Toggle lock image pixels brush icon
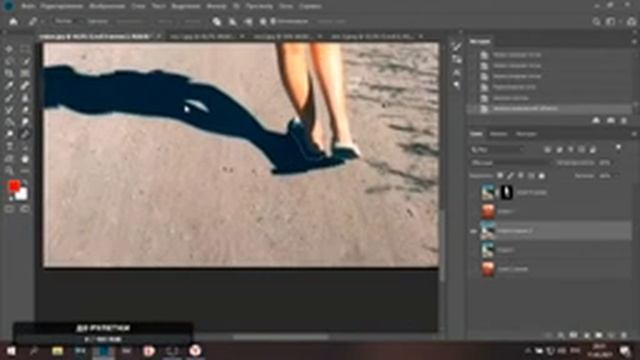Viewport: 640px width, 360px height. (x=510, y=176)
